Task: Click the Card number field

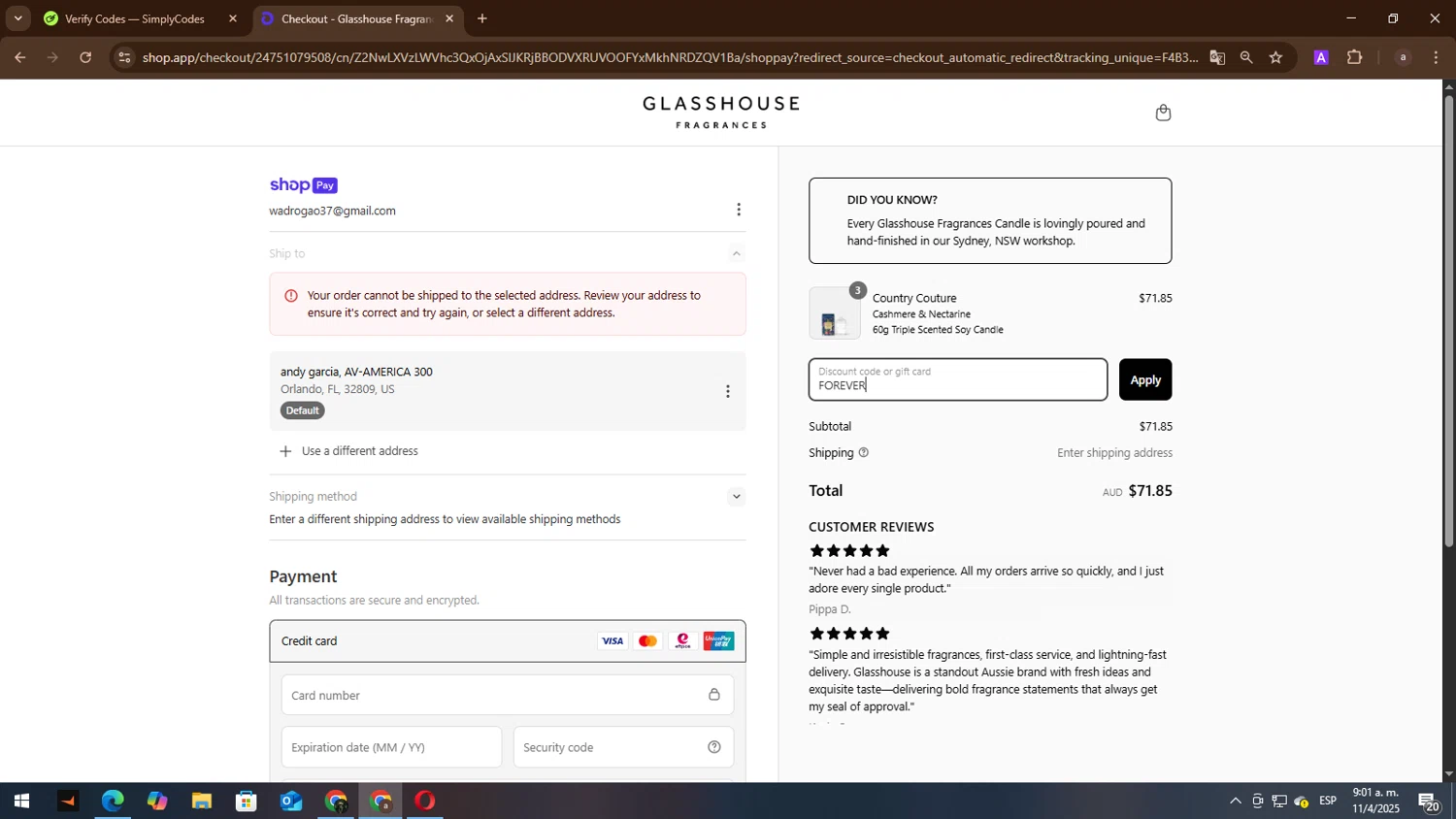Action: coord(508,696)
